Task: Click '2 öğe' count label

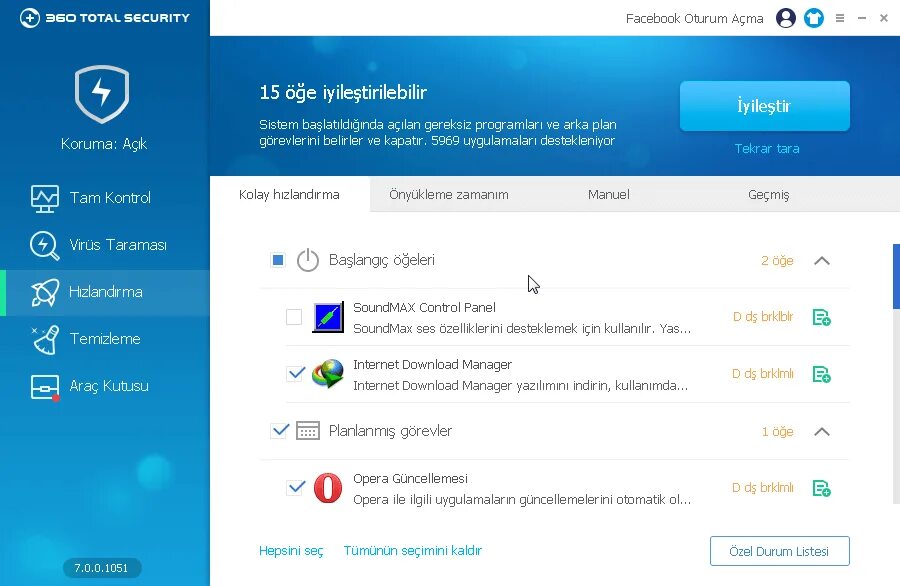Action: click(x=777, y=261)
